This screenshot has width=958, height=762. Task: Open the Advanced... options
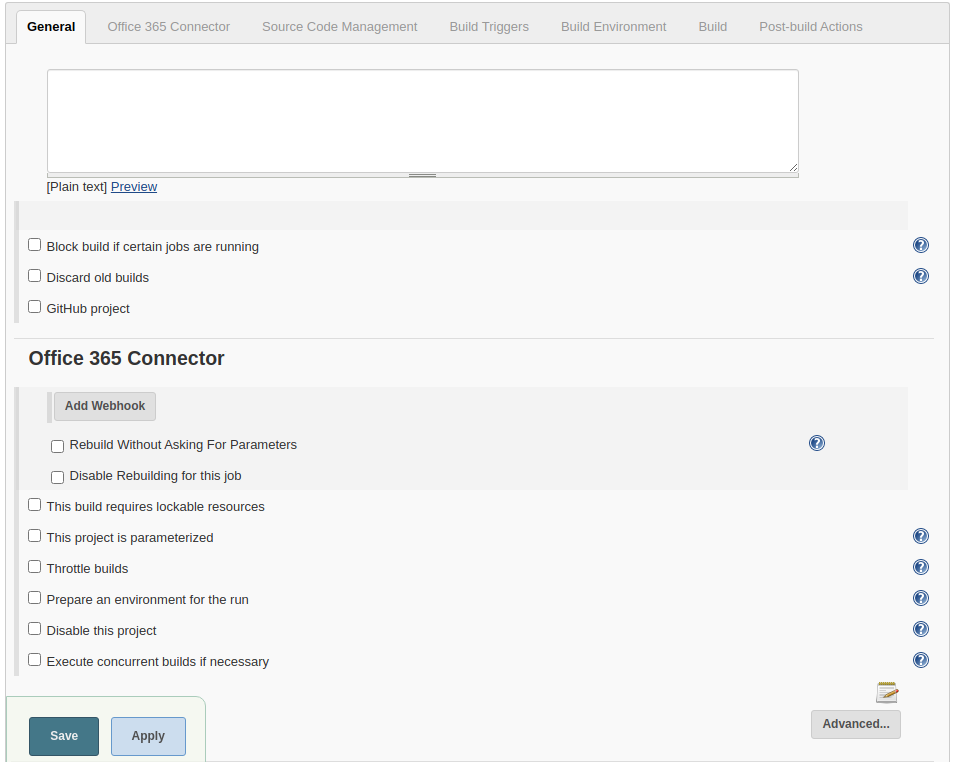point(855,724)
